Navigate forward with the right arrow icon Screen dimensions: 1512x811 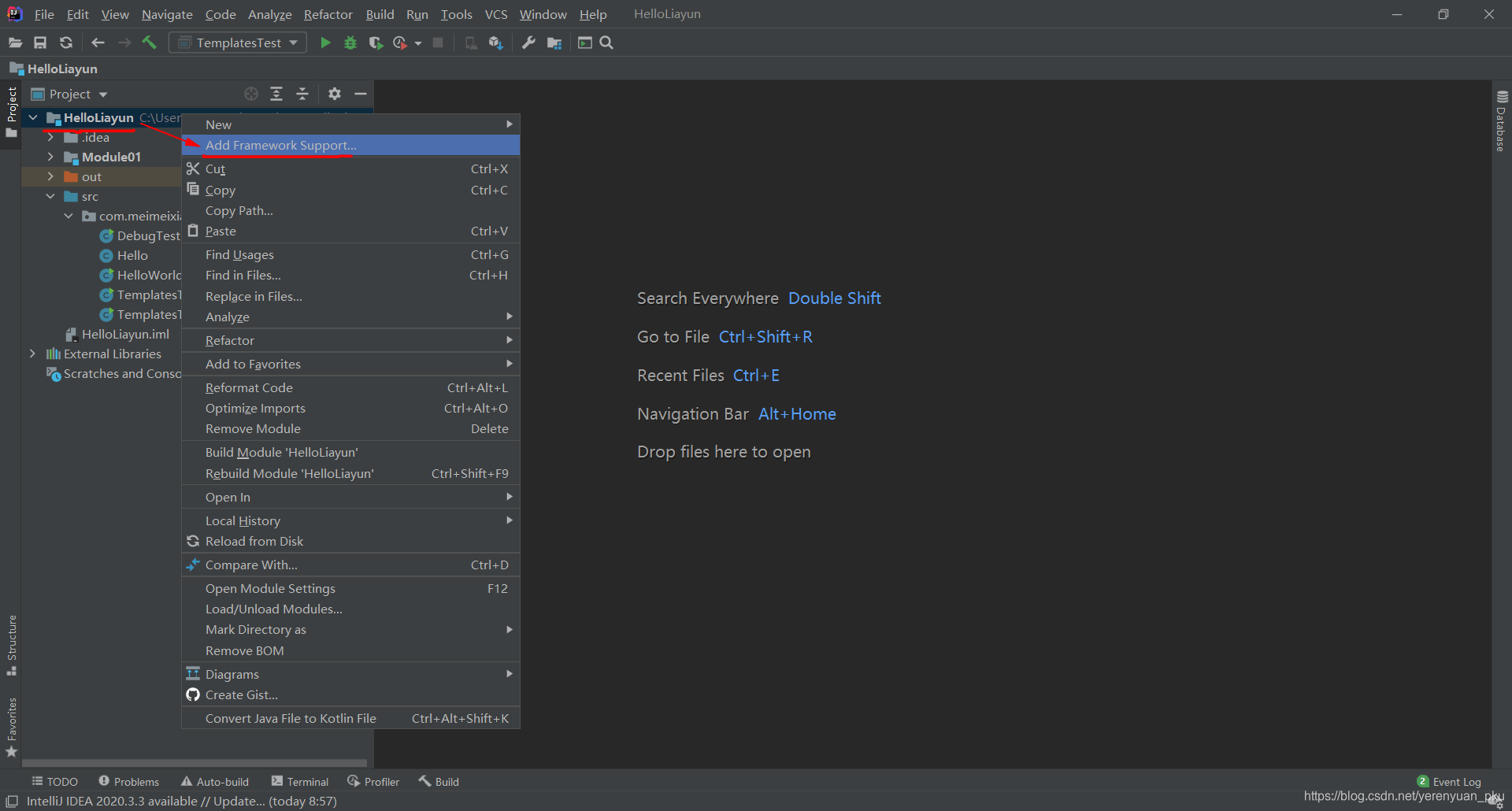point(124,43)
